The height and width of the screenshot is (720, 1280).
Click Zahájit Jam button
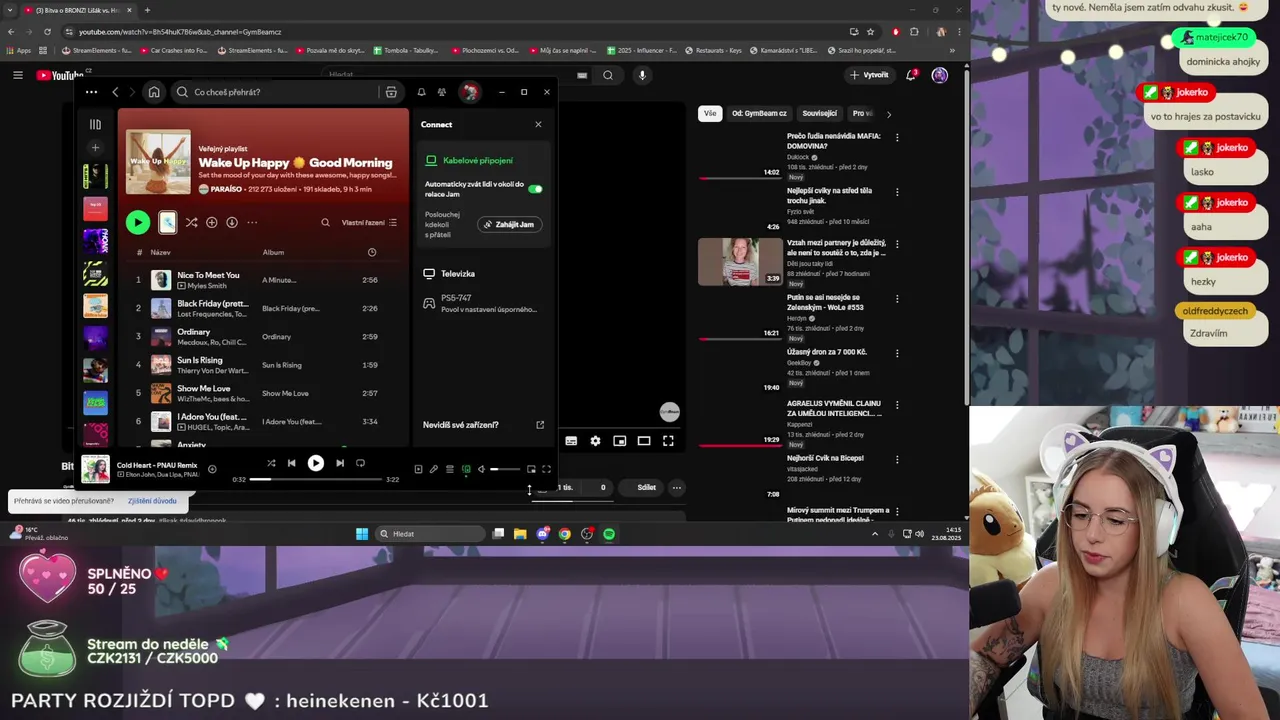click(510, 225)
